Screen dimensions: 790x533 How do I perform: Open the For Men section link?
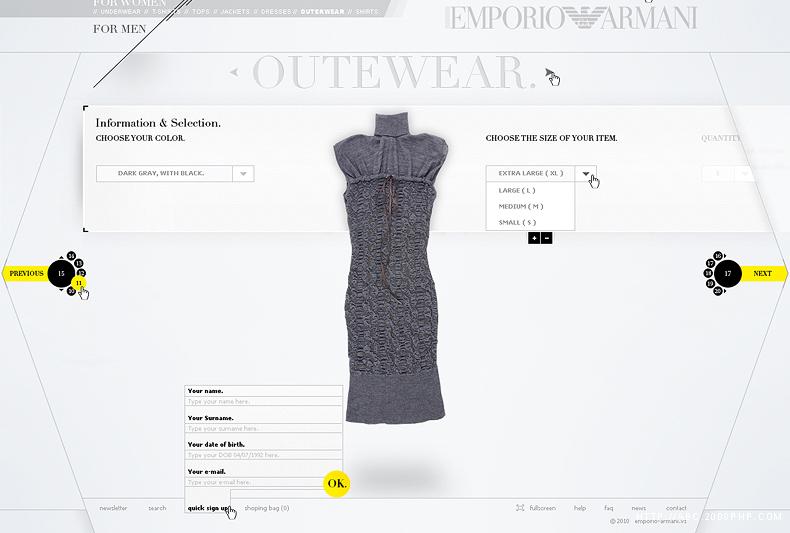pos(119,29)
